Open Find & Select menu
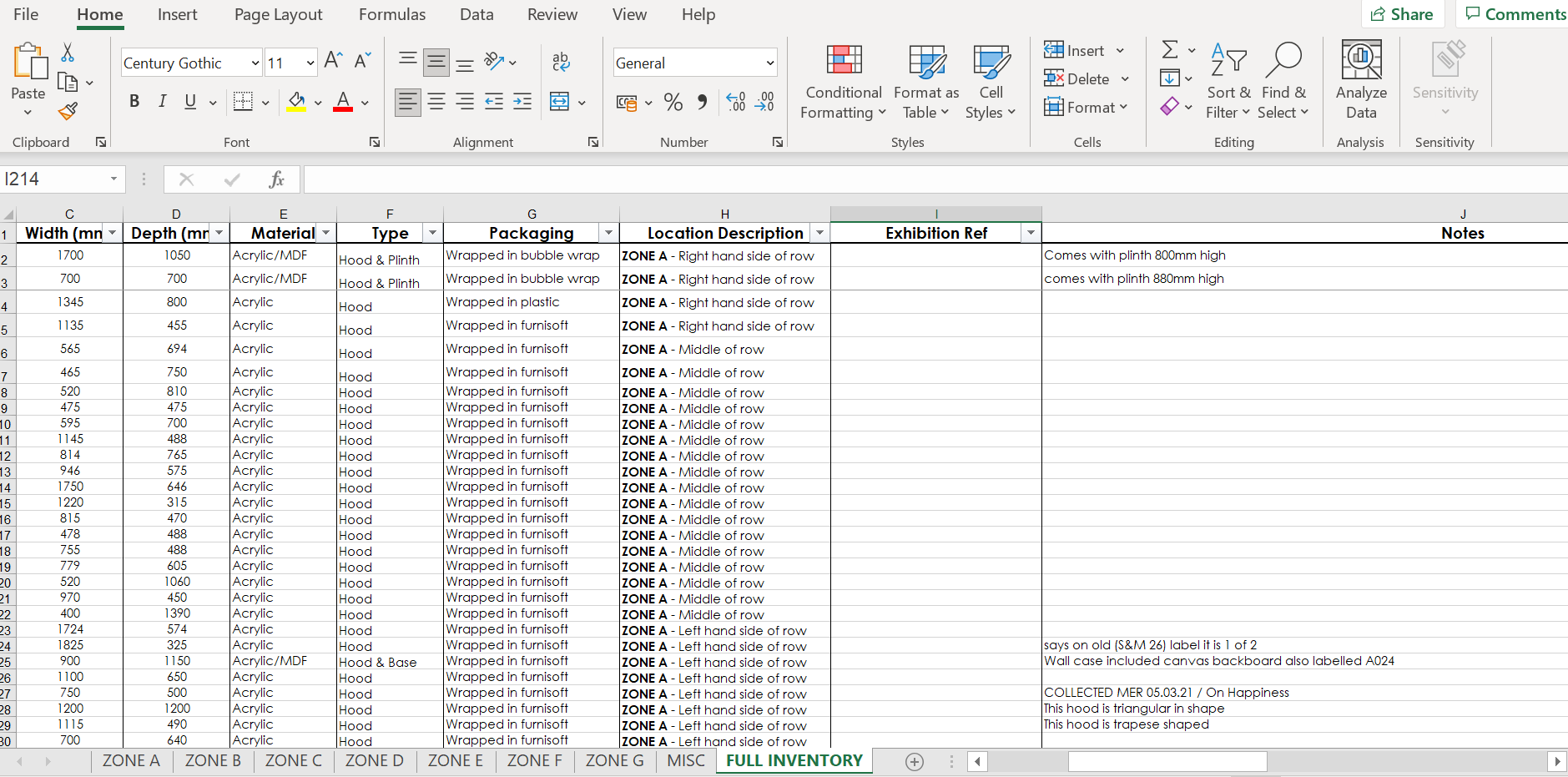 coord(1283,81)
